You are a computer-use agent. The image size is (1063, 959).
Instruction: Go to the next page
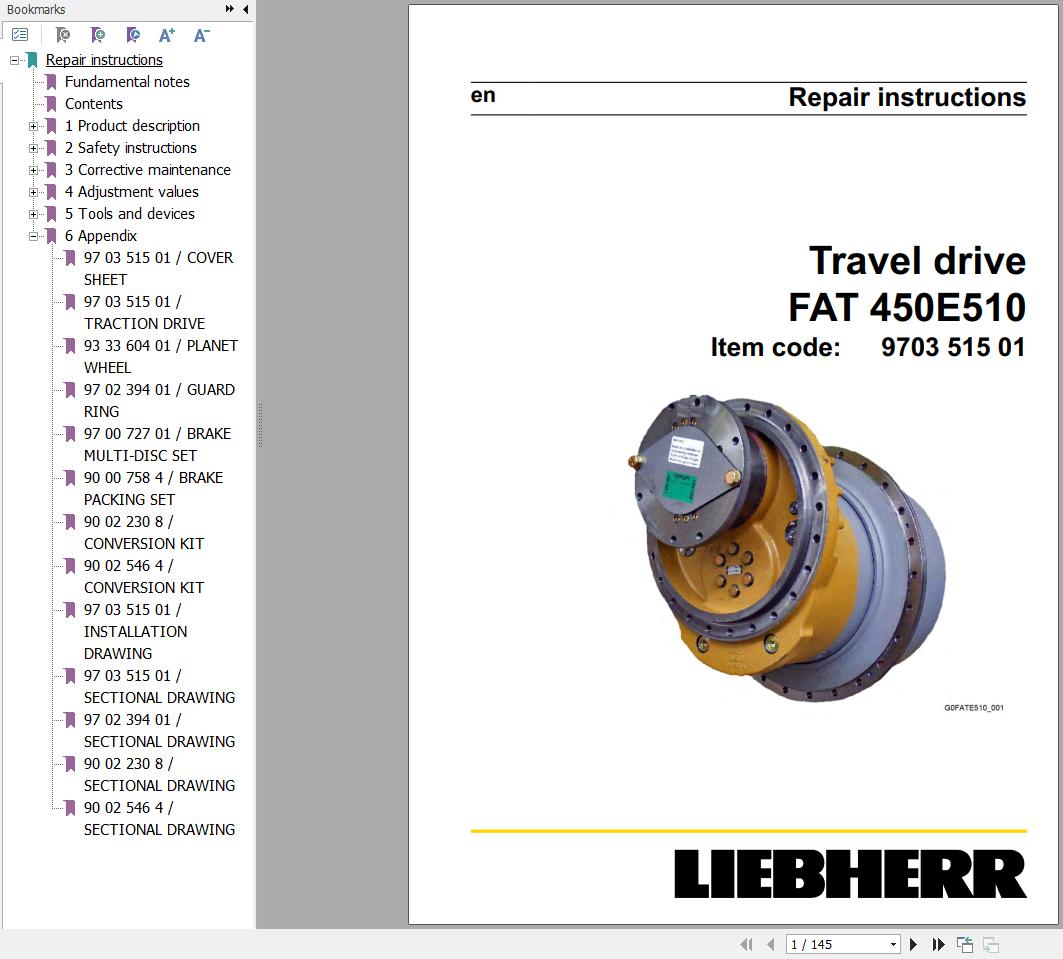pos(913,944)
